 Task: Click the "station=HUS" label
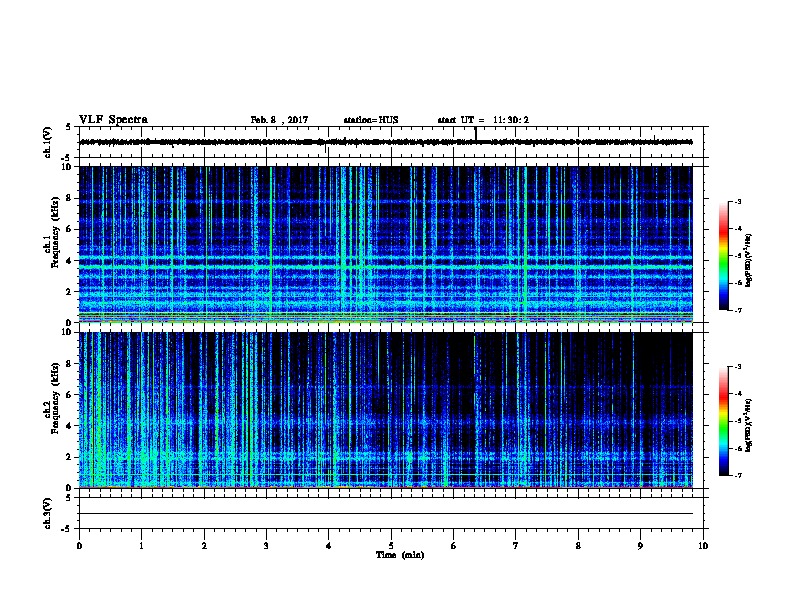pos(371,120)
